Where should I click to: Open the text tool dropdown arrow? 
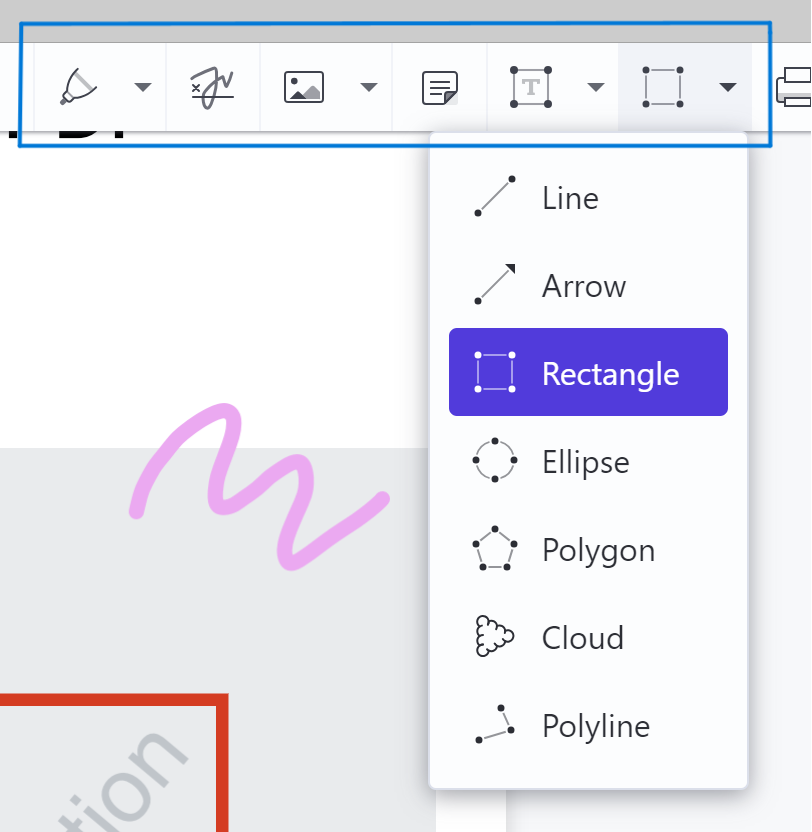click(x=596, y=87)
